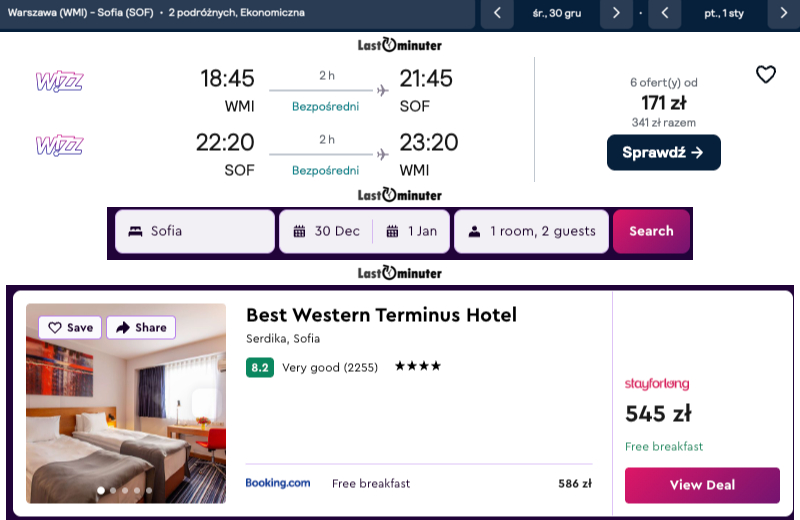Open the hotel room photo
800x520 pixels.
click(126, 420)
